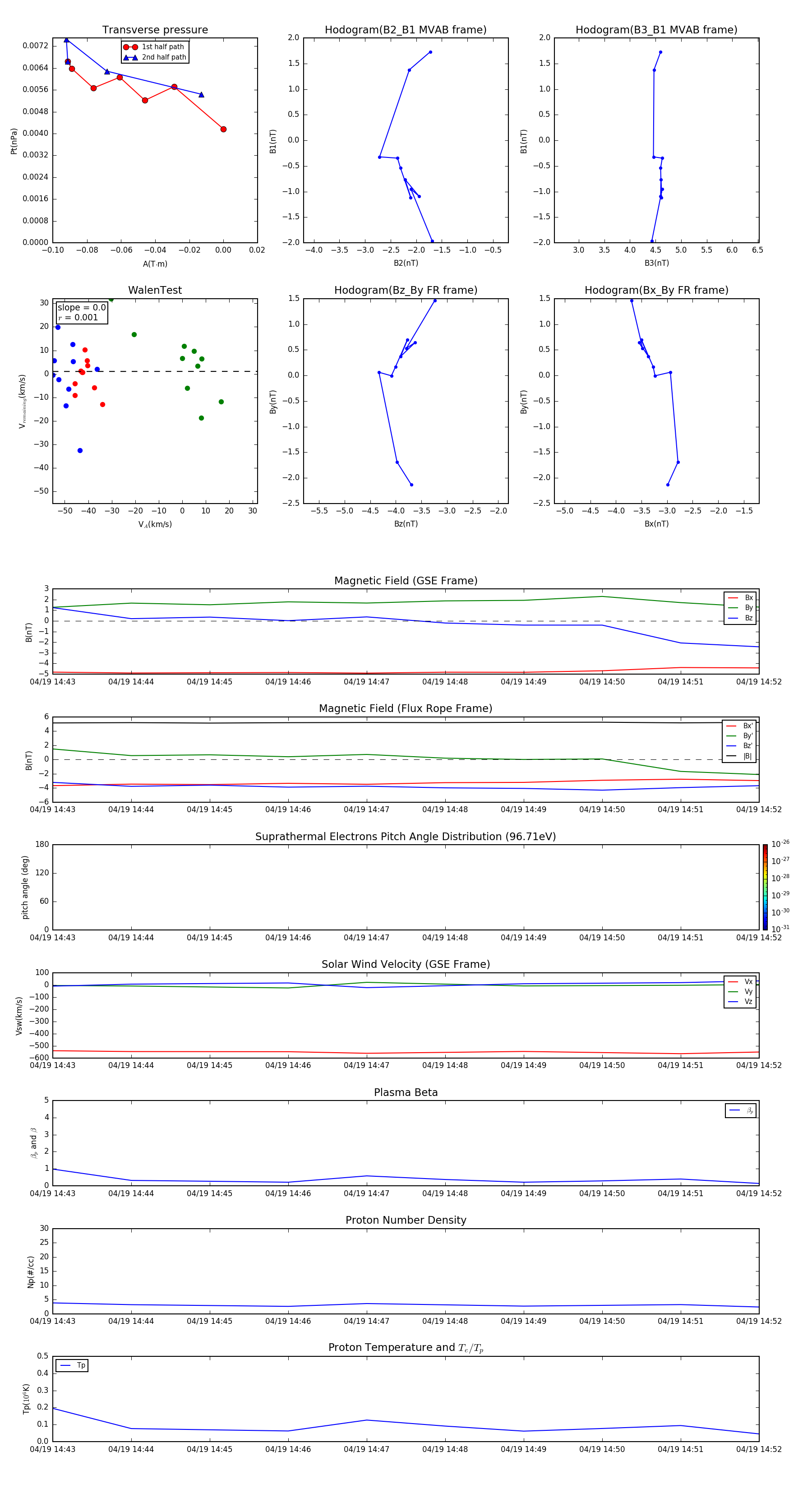
Task: Click the "pitch angle (deg)" y-axis label
Action: tap(25, 887)
